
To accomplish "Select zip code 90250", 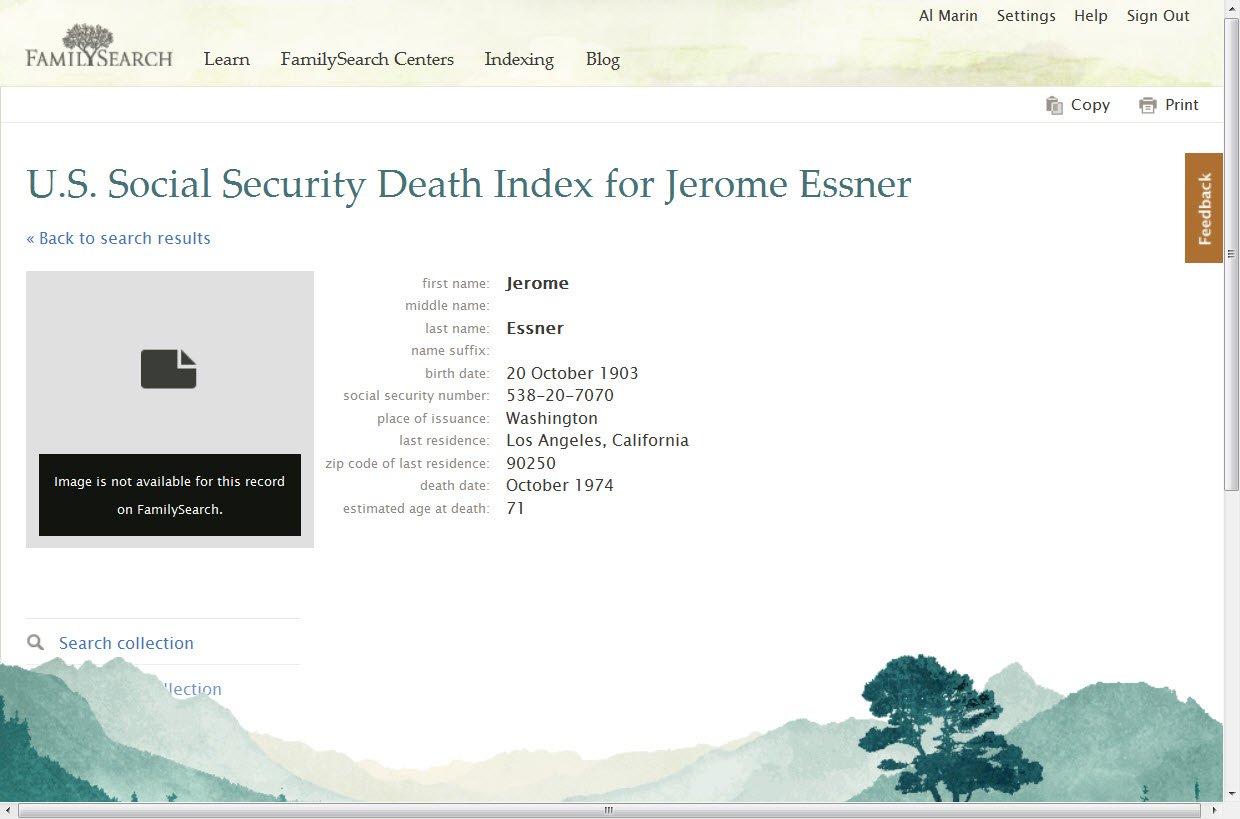I will tap(531, 463).
